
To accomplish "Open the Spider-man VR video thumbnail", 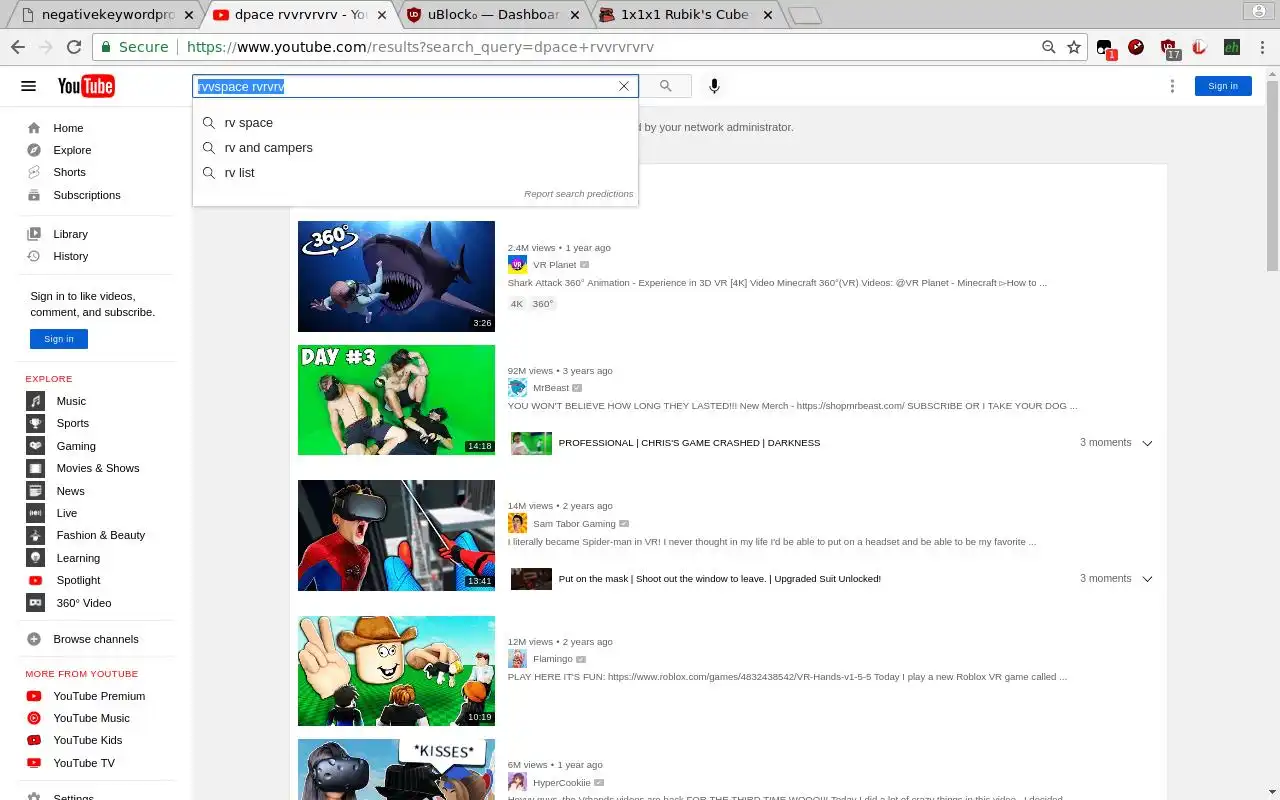I will click(x=396, y=535).
